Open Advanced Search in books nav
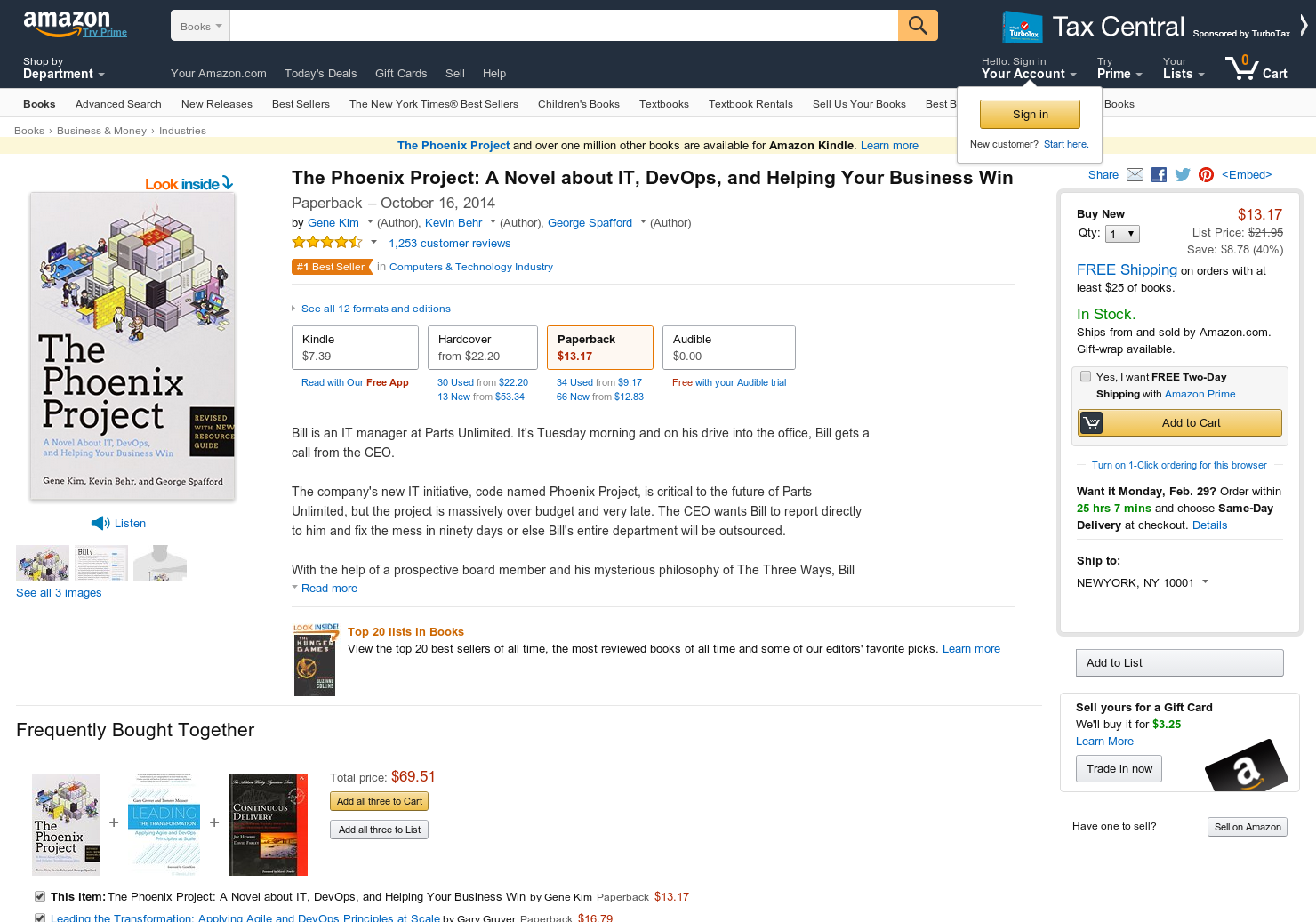 click(118, 104)
